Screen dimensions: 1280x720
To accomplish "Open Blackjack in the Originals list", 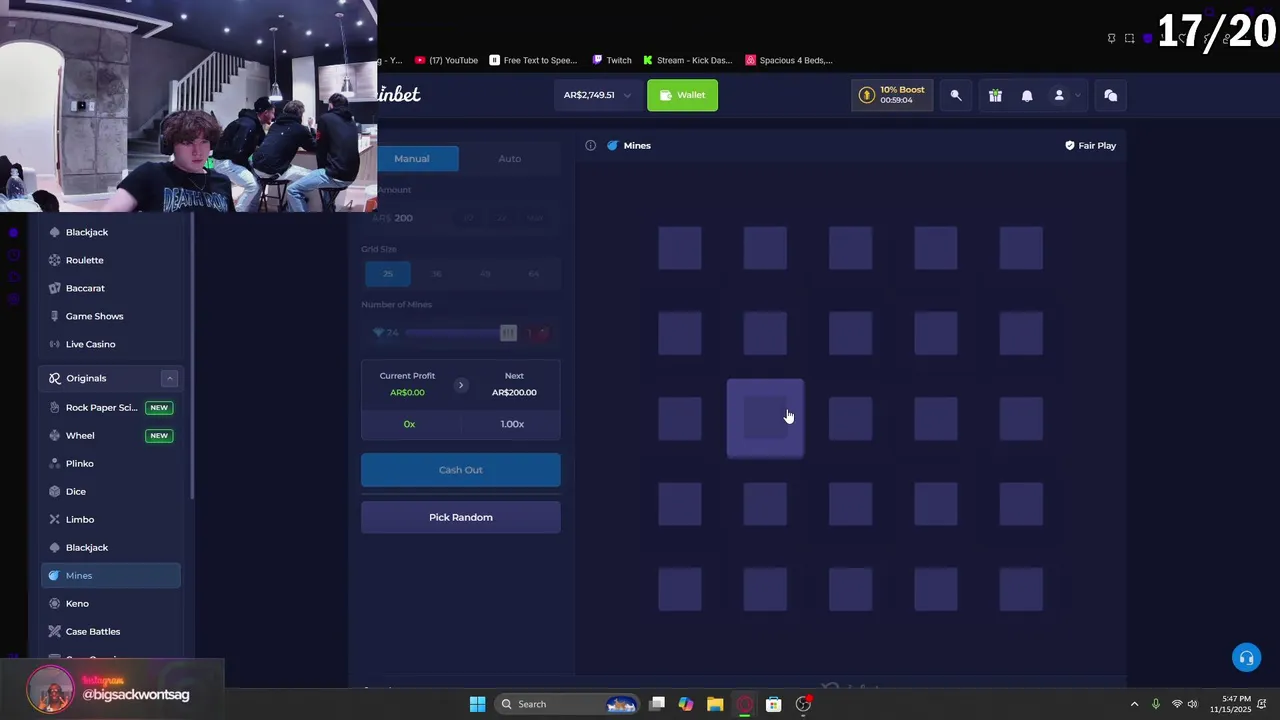I will coord(110,548).
